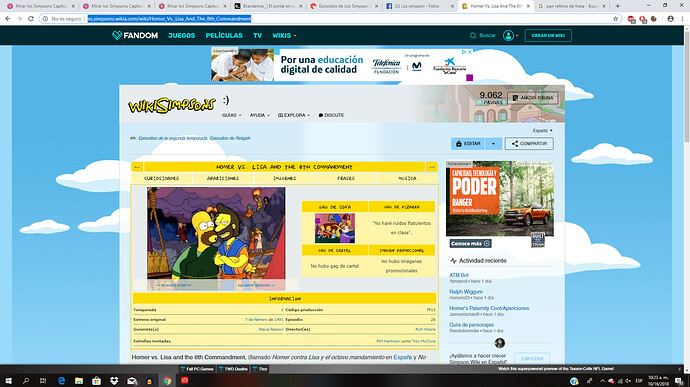Click Conoce más on the Ranger ad
This screenshot has width=690, height=387.
tap(470, 243)
